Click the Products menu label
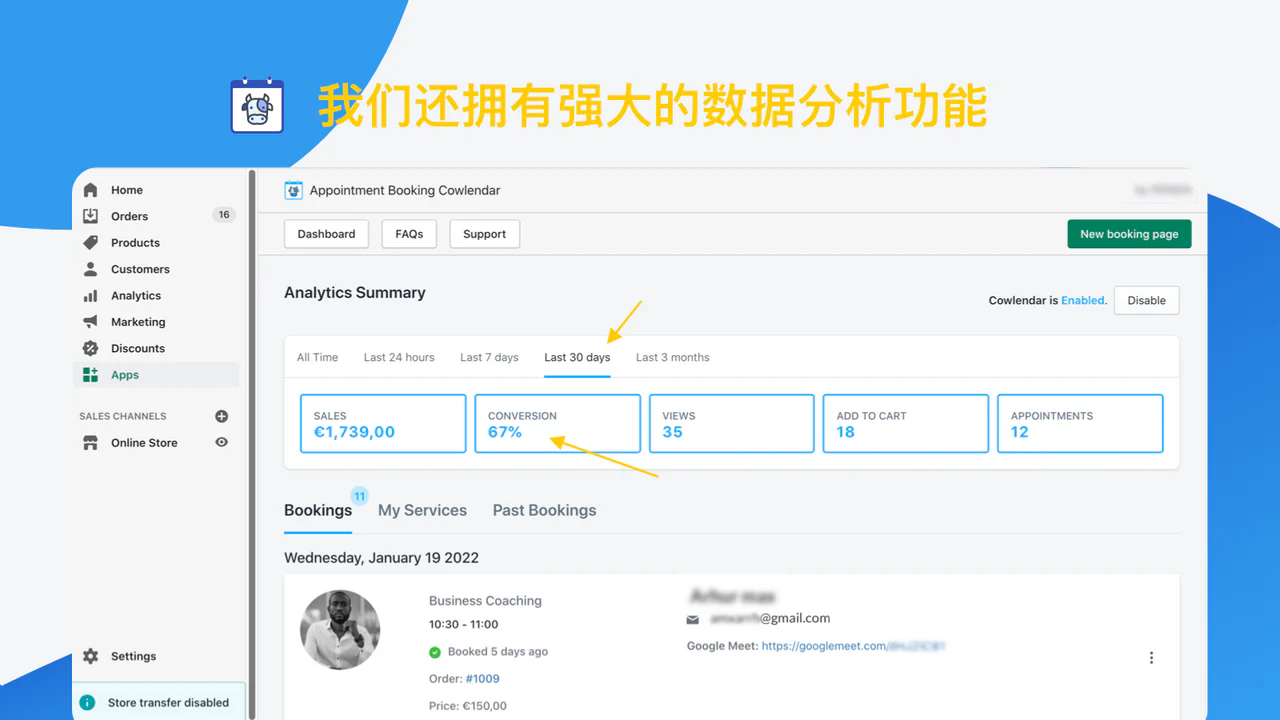The image size is (1280, 720). click(x=135, y=243)
